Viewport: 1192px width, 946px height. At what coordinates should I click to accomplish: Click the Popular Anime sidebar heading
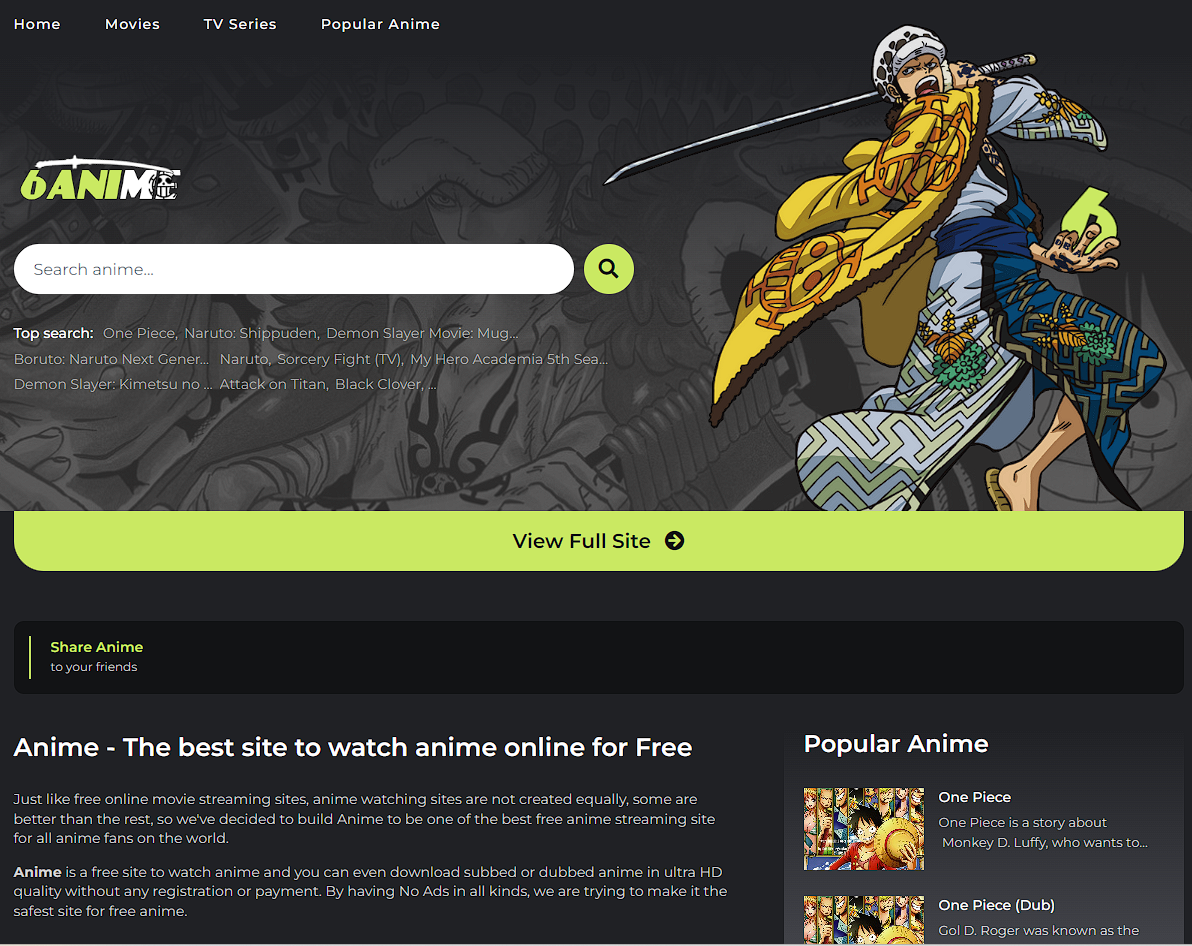click(x=896, y=744)
